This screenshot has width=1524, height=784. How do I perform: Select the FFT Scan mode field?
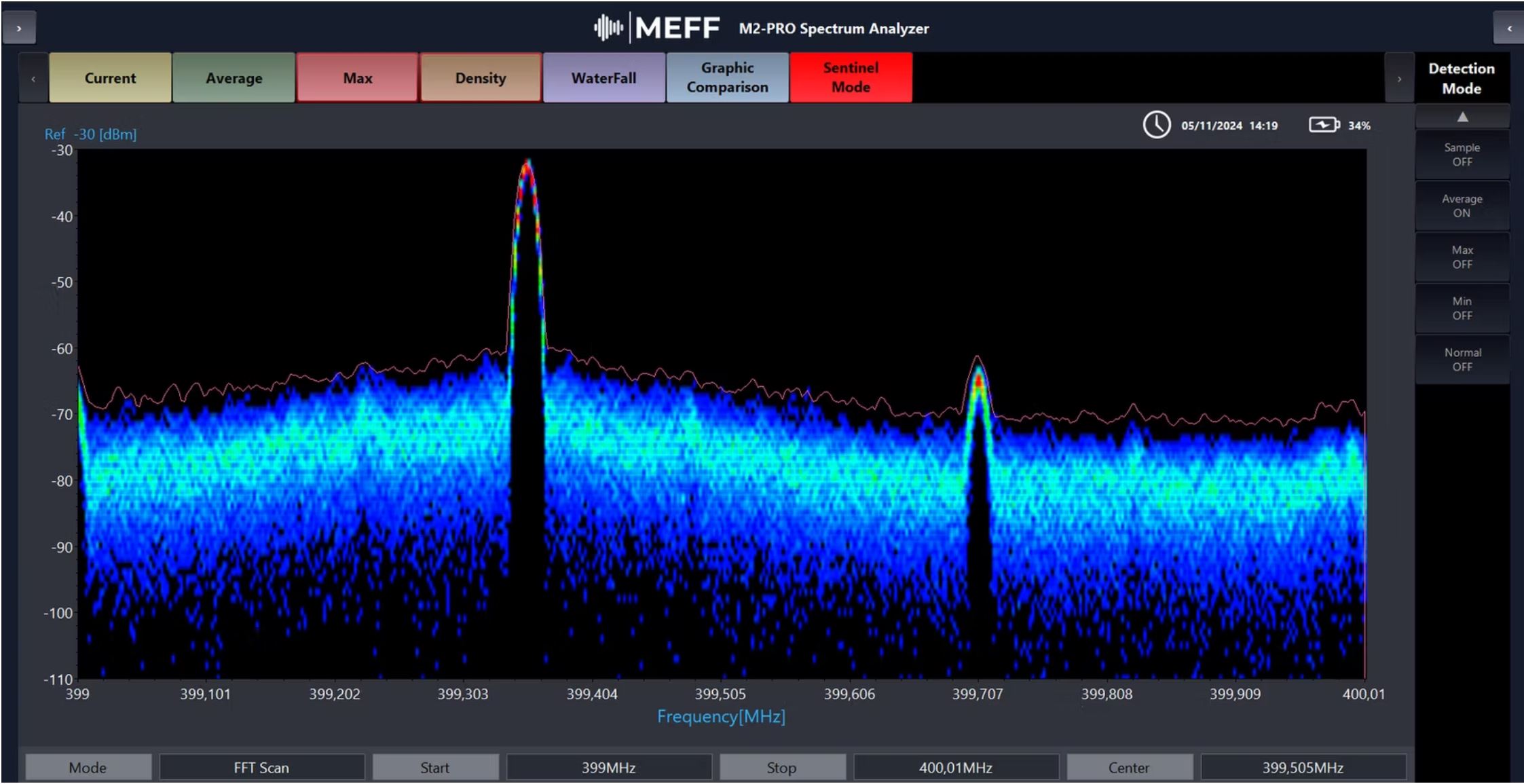(x=261, y=768)
